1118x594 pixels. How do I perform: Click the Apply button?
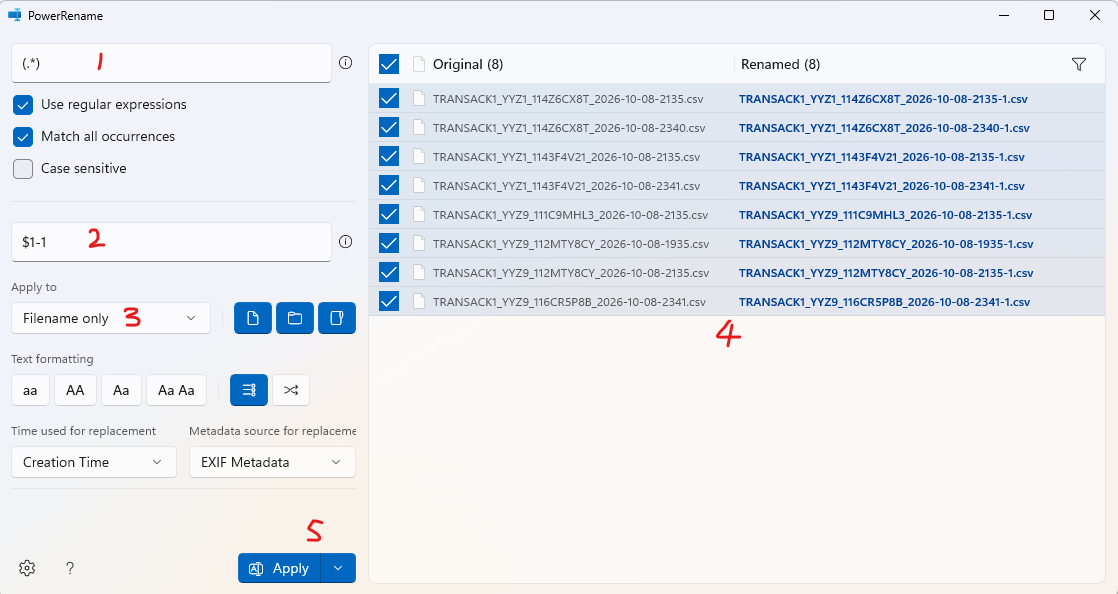click(x=280, y=568)
